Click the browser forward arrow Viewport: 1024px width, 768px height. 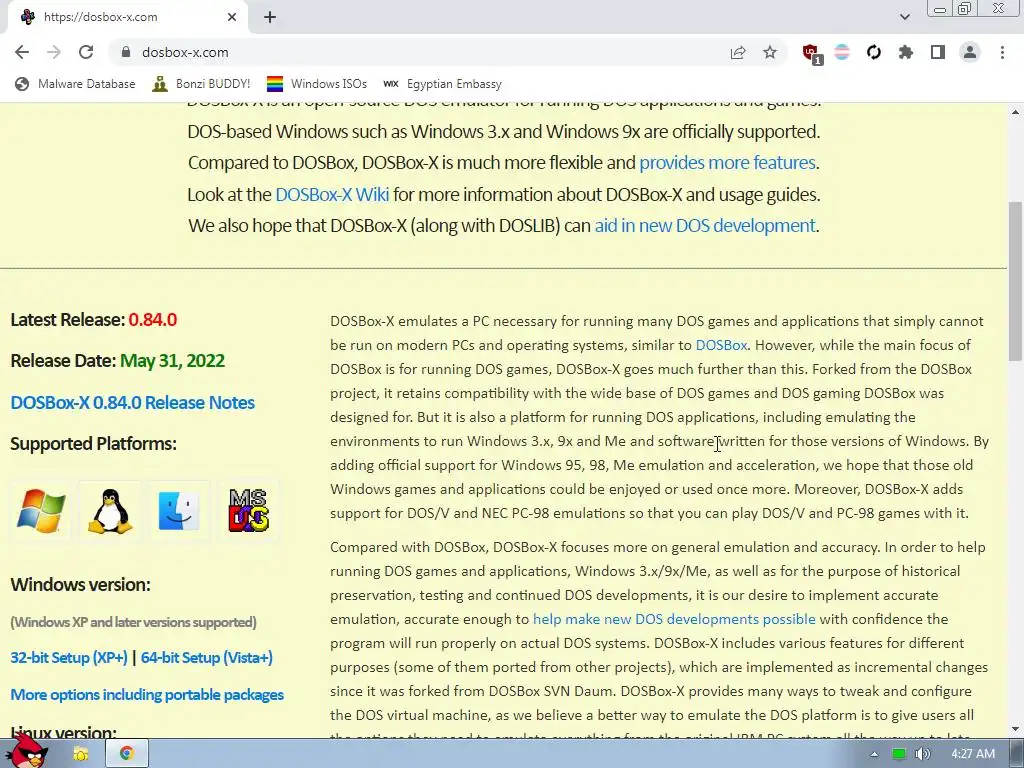coord(54,52)
